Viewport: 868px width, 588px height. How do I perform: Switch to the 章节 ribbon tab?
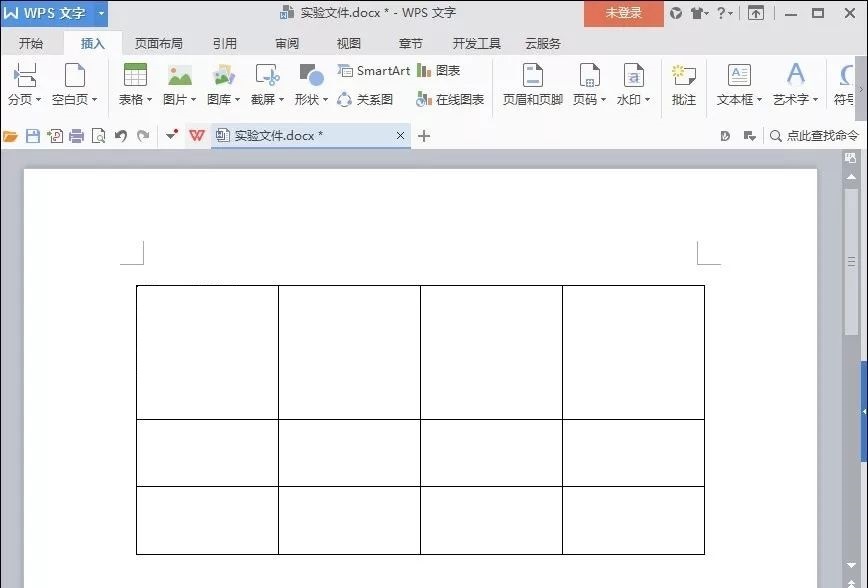(411, 43)
